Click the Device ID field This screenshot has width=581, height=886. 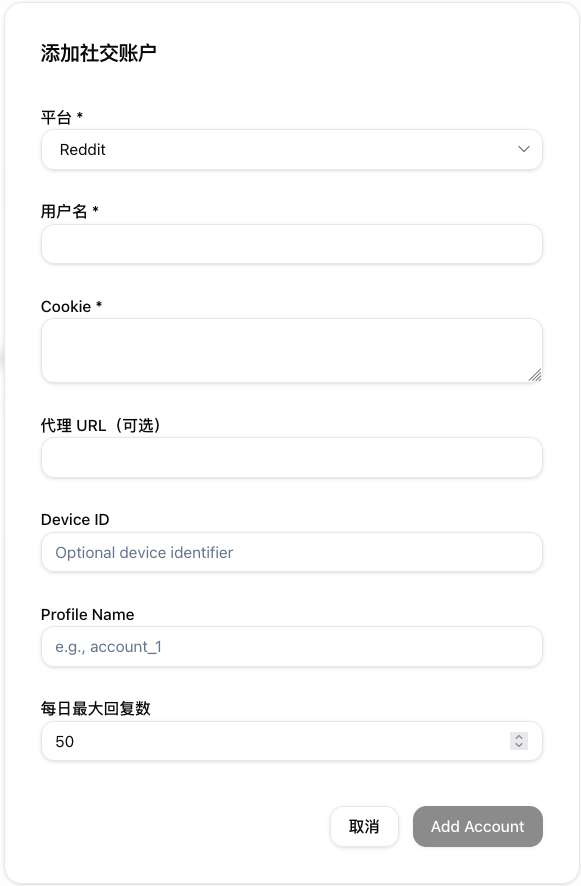point(291,552)
